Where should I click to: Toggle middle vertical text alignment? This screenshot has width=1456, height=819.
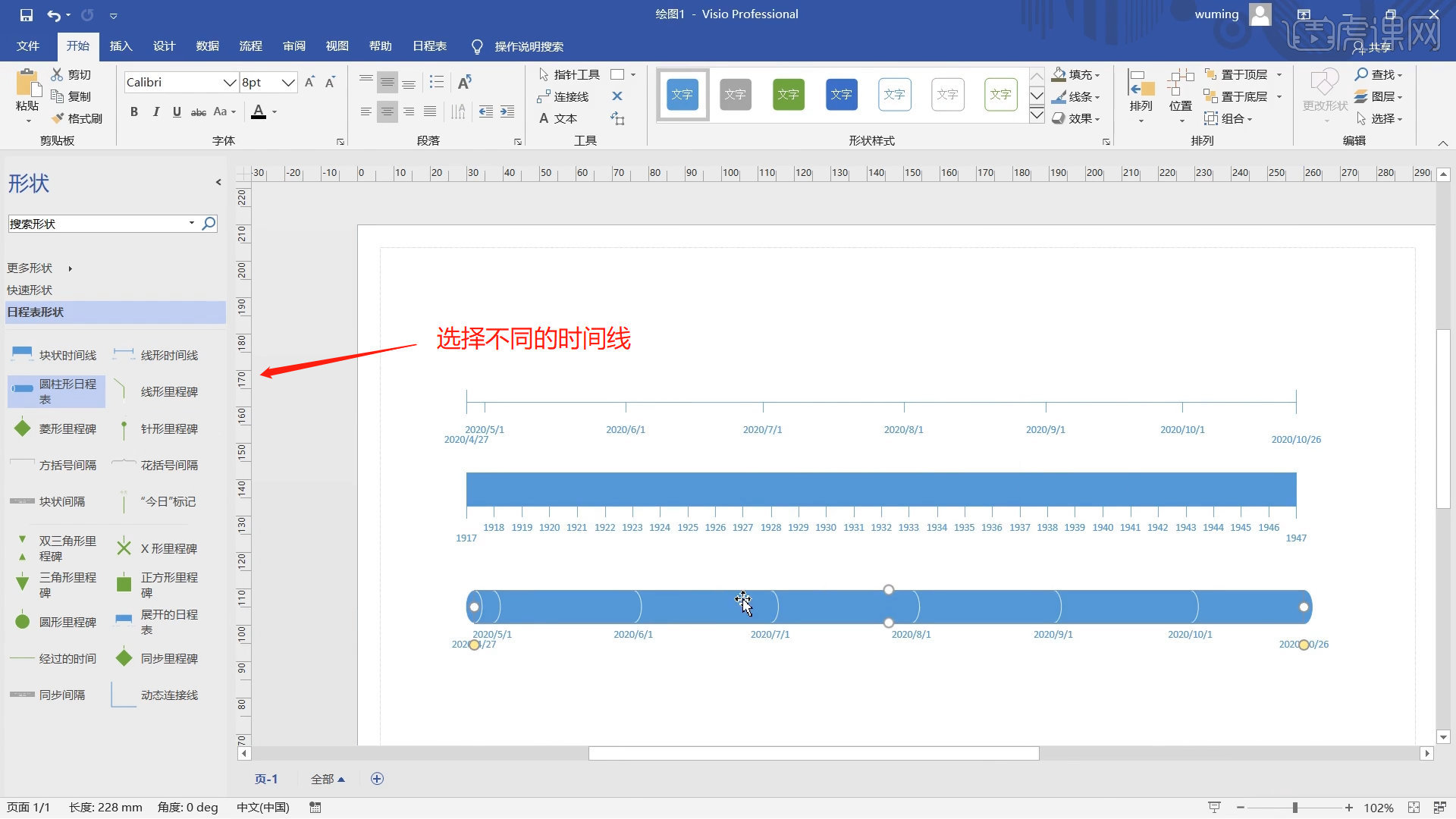pos(387,82)
